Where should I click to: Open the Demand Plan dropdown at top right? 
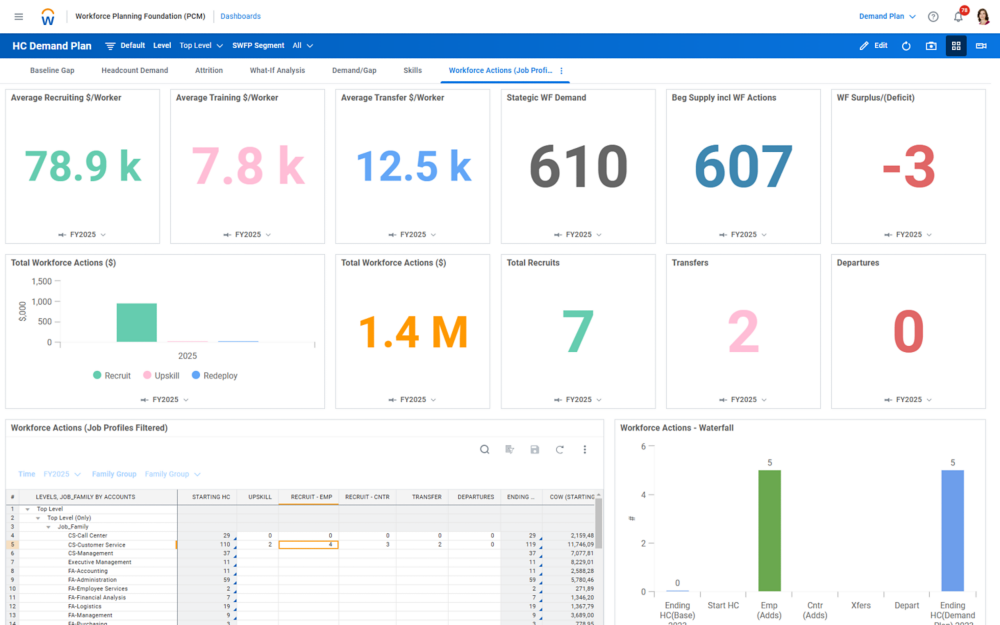(x=887, y=17)
